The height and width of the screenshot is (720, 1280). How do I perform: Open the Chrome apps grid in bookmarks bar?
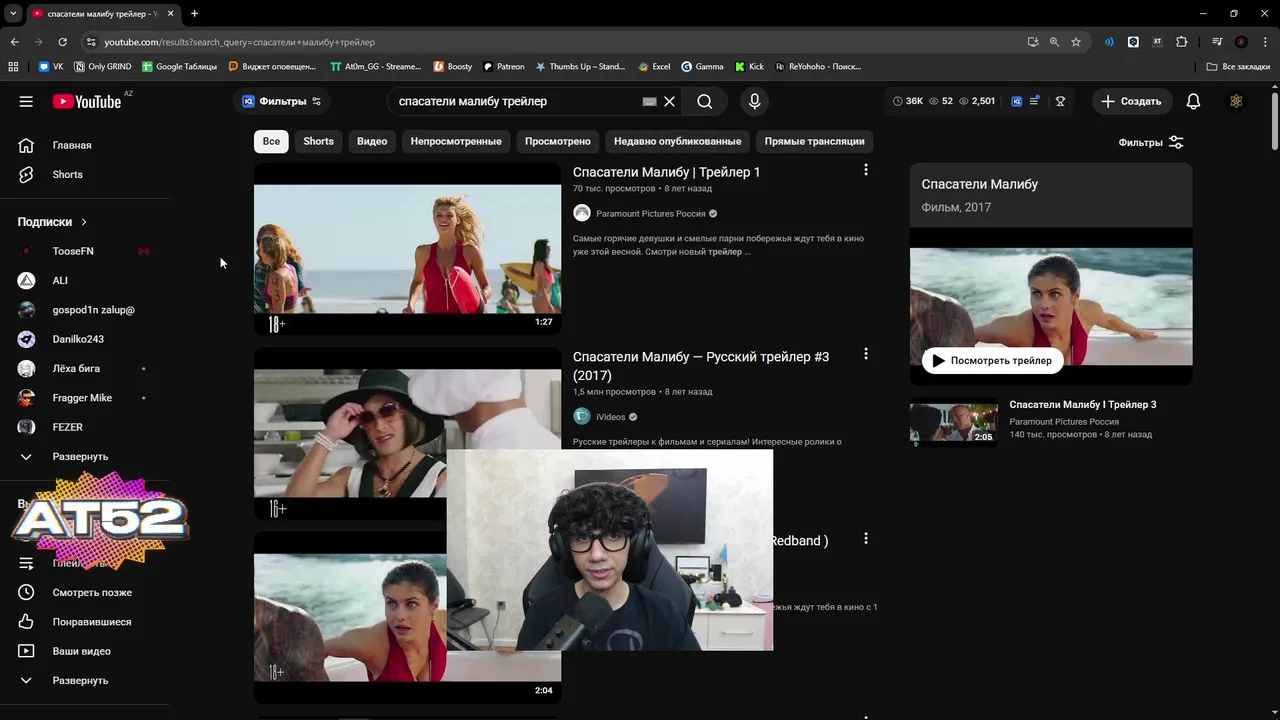(13, 66)
